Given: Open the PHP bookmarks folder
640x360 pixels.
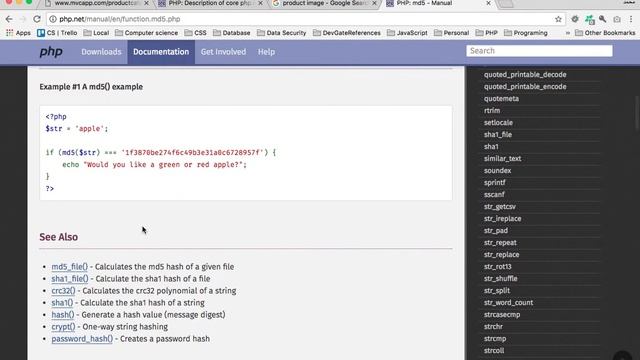Looking at the screenshot, I should click(x=487, y=33).
